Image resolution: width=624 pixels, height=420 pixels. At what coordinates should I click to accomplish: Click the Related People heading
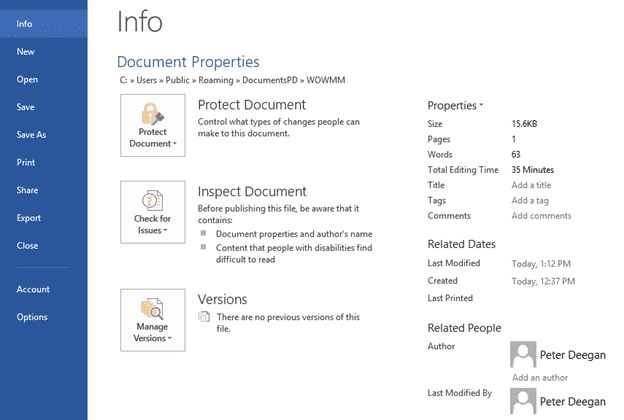tap(464, 328)
